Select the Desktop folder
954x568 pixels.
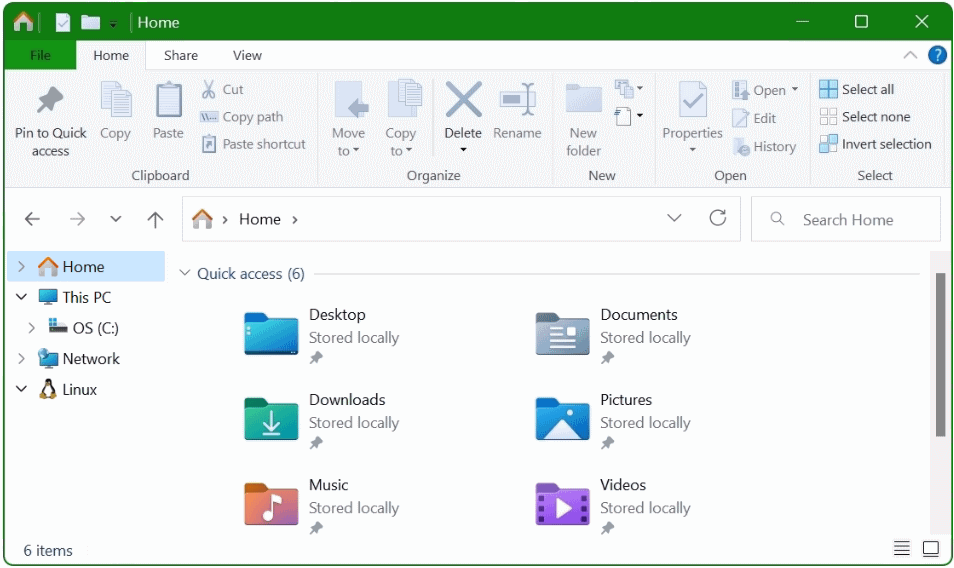(x=322, y=336)
